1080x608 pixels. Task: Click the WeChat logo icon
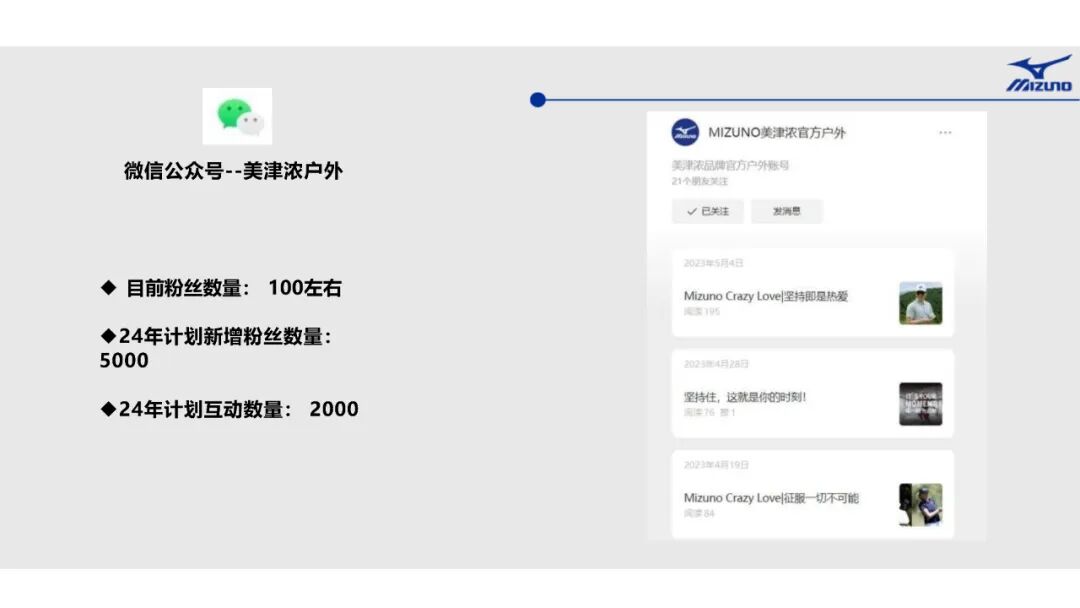(237, 116)
